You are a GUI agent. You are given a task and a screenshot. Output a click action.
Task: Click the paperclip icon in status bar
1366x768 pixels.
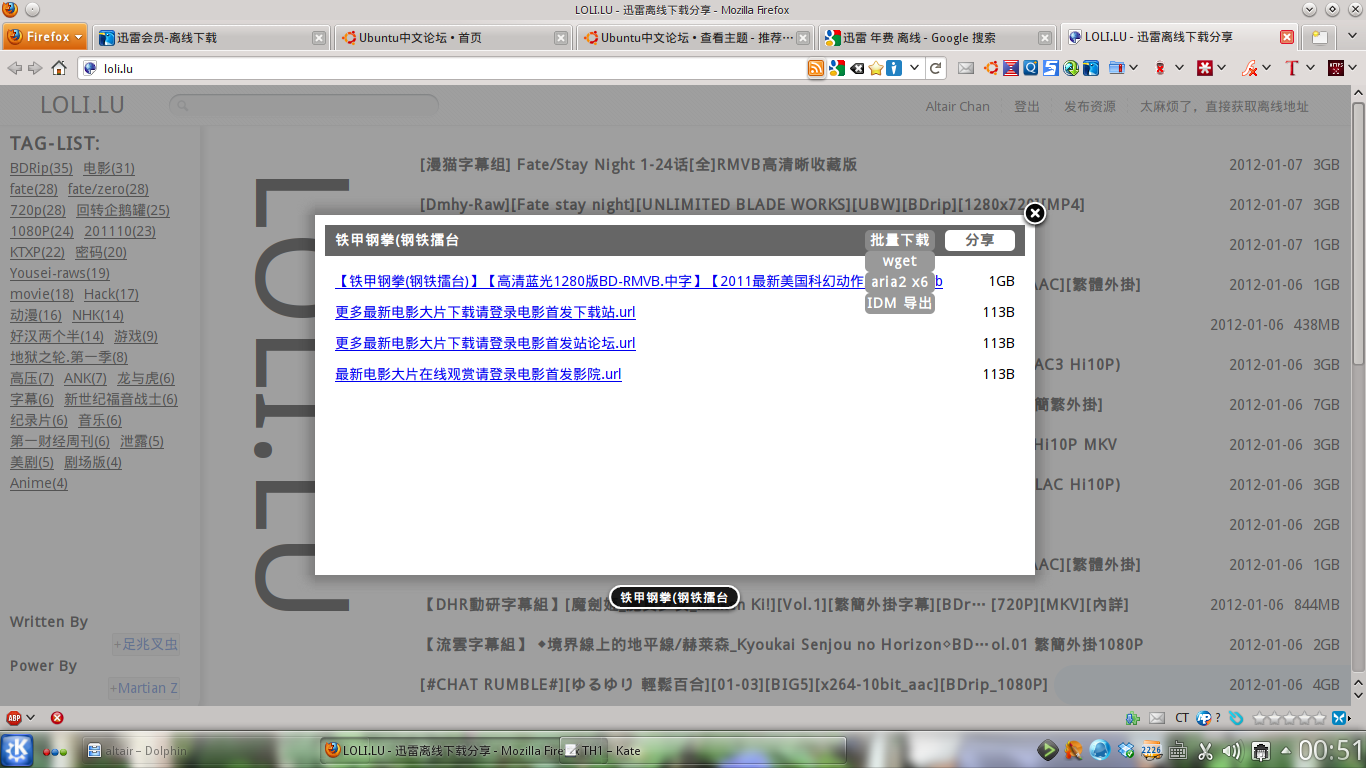pos(1236,717)
